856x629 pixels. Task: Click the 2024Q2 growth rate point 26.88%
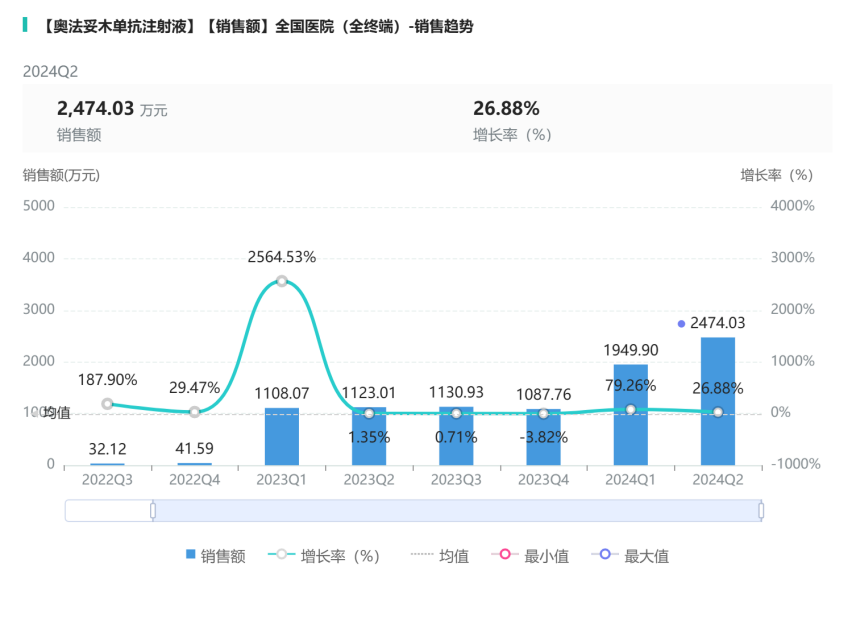(x=718, y=412)
